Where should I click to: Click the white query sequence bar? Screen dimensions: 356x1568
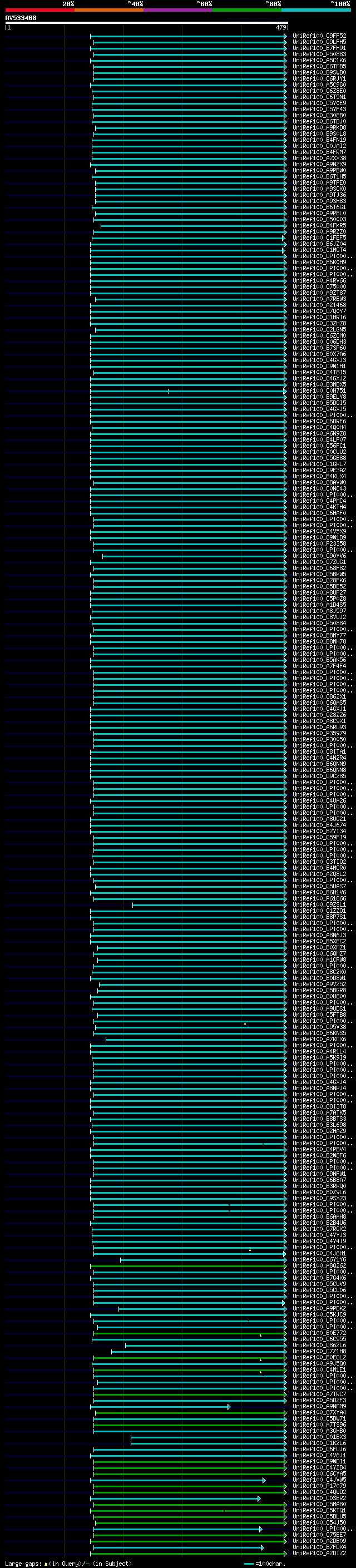coord(147,23)
